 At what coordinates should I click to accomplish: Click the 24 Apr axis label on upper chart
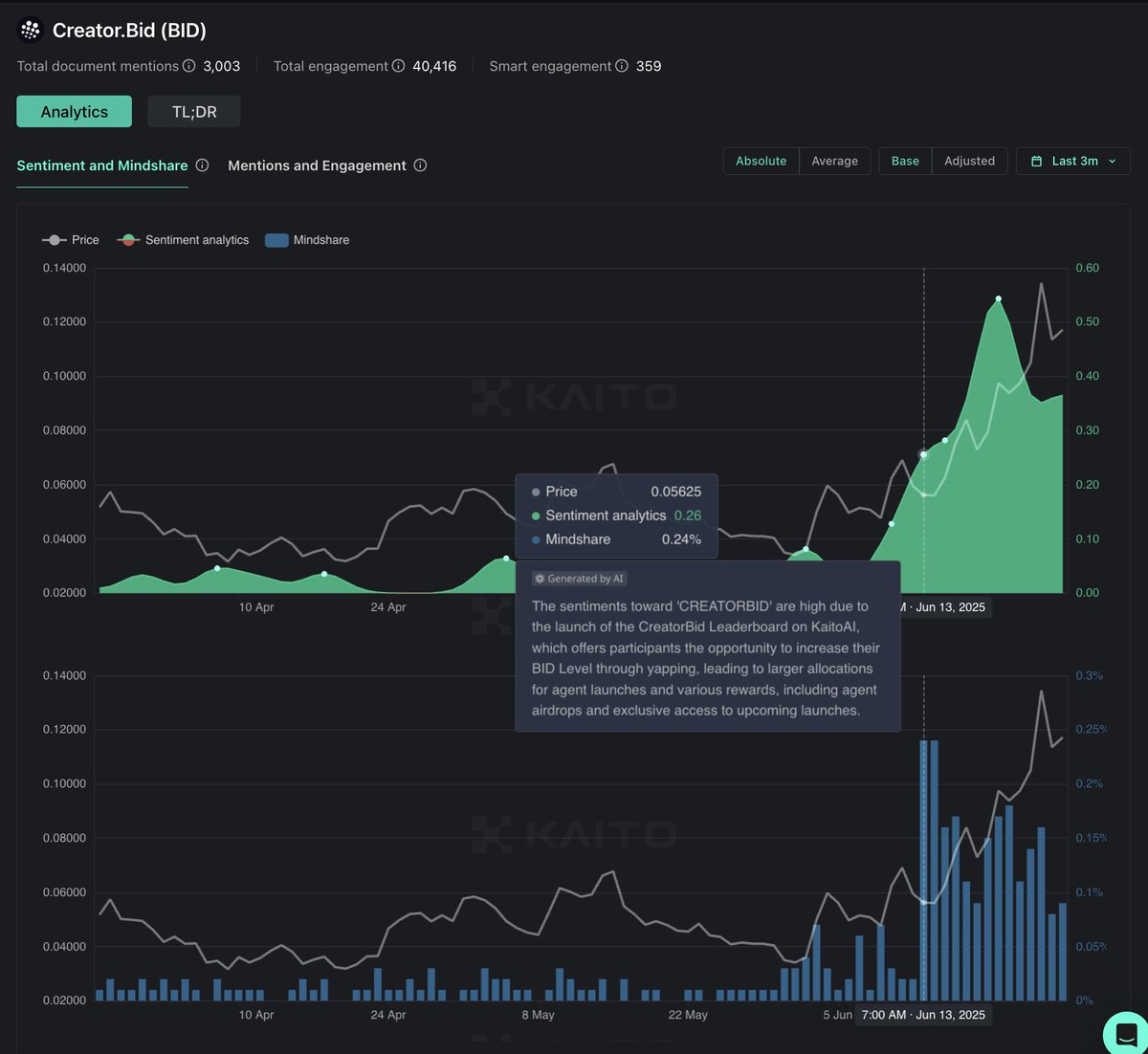coord(388,607)
